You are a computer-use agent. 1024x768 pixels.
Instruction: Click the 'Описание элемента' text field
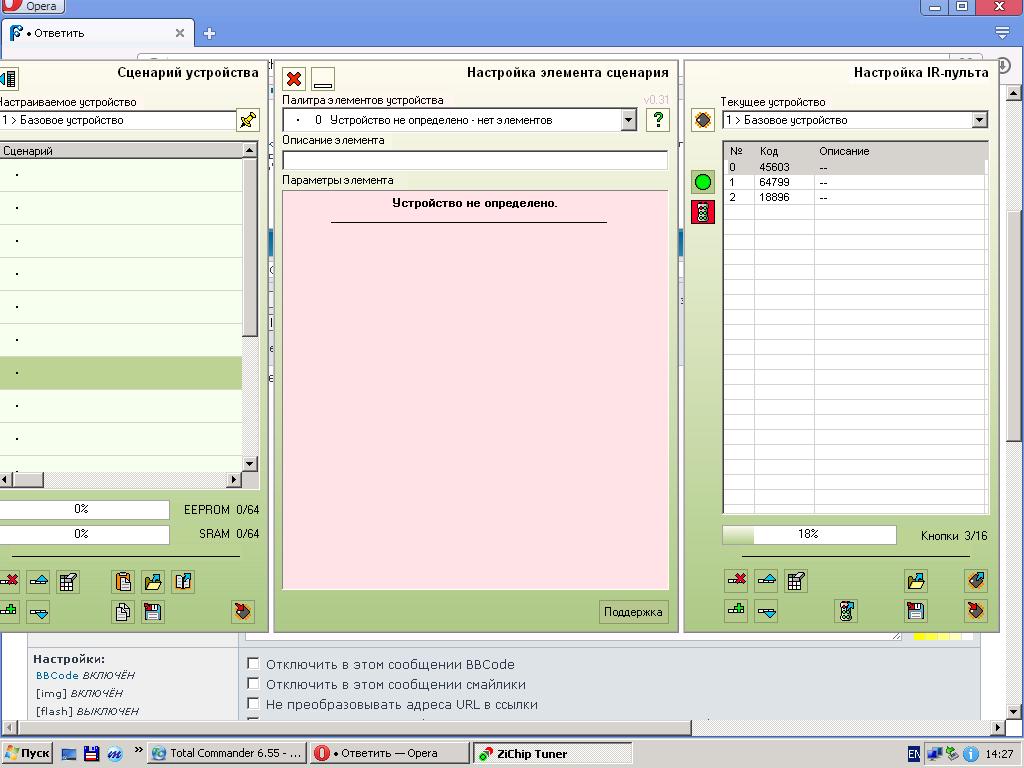click(475, 160)
